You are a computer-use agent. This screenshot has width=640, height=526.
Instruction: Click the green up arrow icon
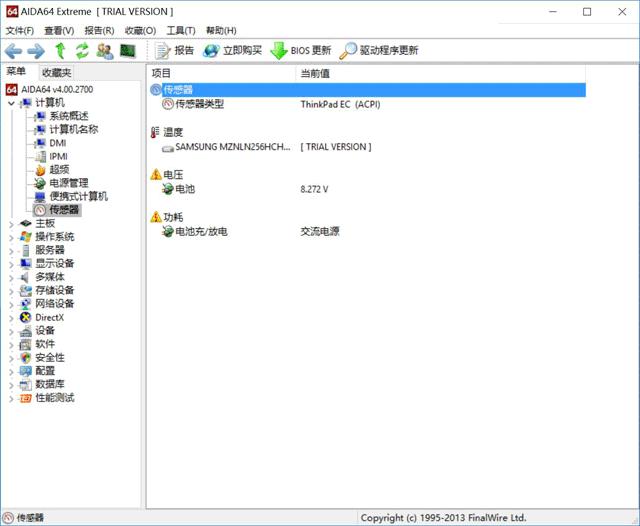click(x=60, y=51)
